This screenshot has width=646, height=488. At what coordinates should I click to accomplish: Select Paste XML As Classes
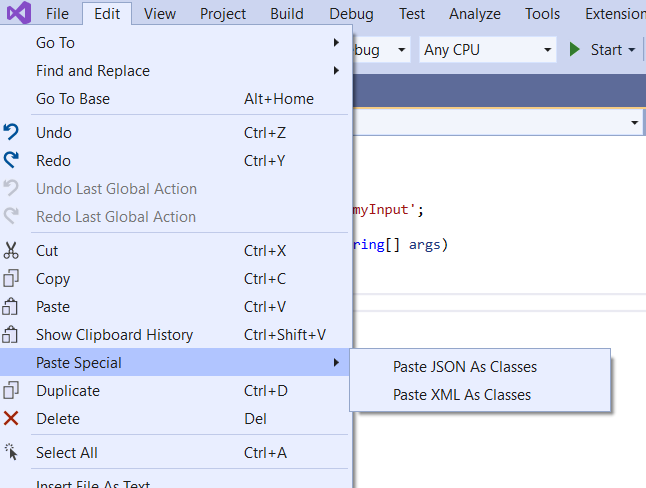pyautogui.click(x=480, y=394)
